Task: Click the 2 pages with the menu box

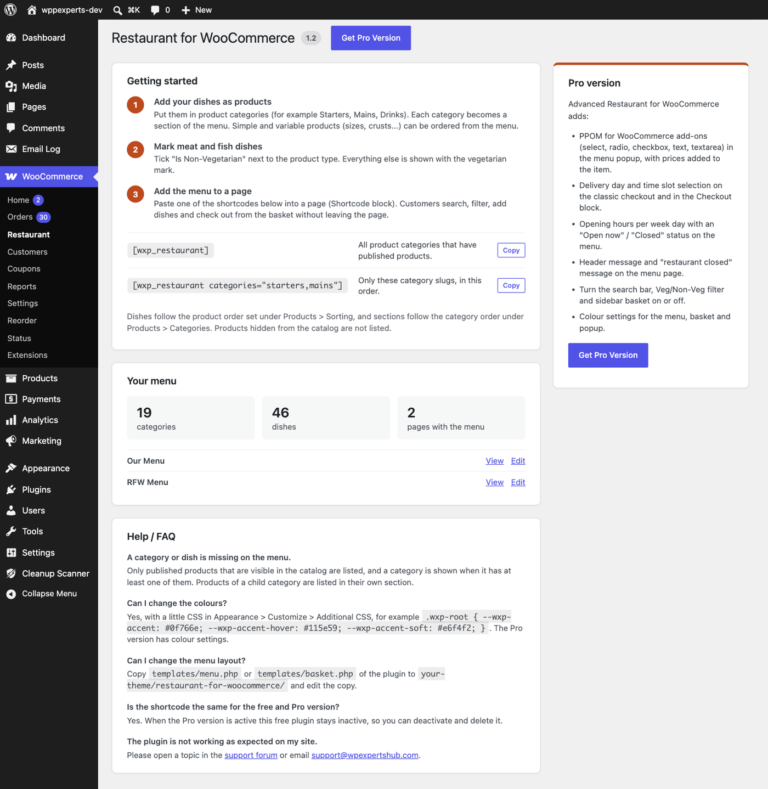Action: click(x=461, y=418)
